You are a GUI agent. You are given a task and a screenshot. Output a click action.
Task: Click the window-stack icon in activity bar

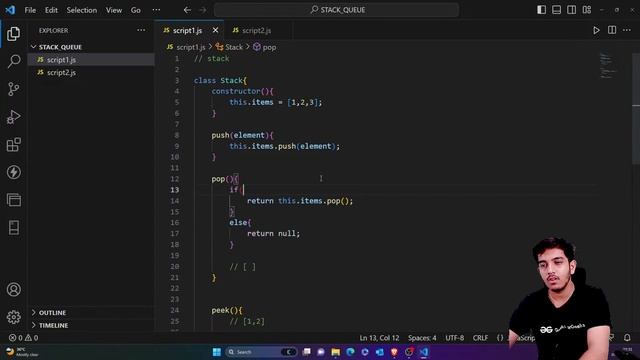pyautogui.click(x=13, y=200)
